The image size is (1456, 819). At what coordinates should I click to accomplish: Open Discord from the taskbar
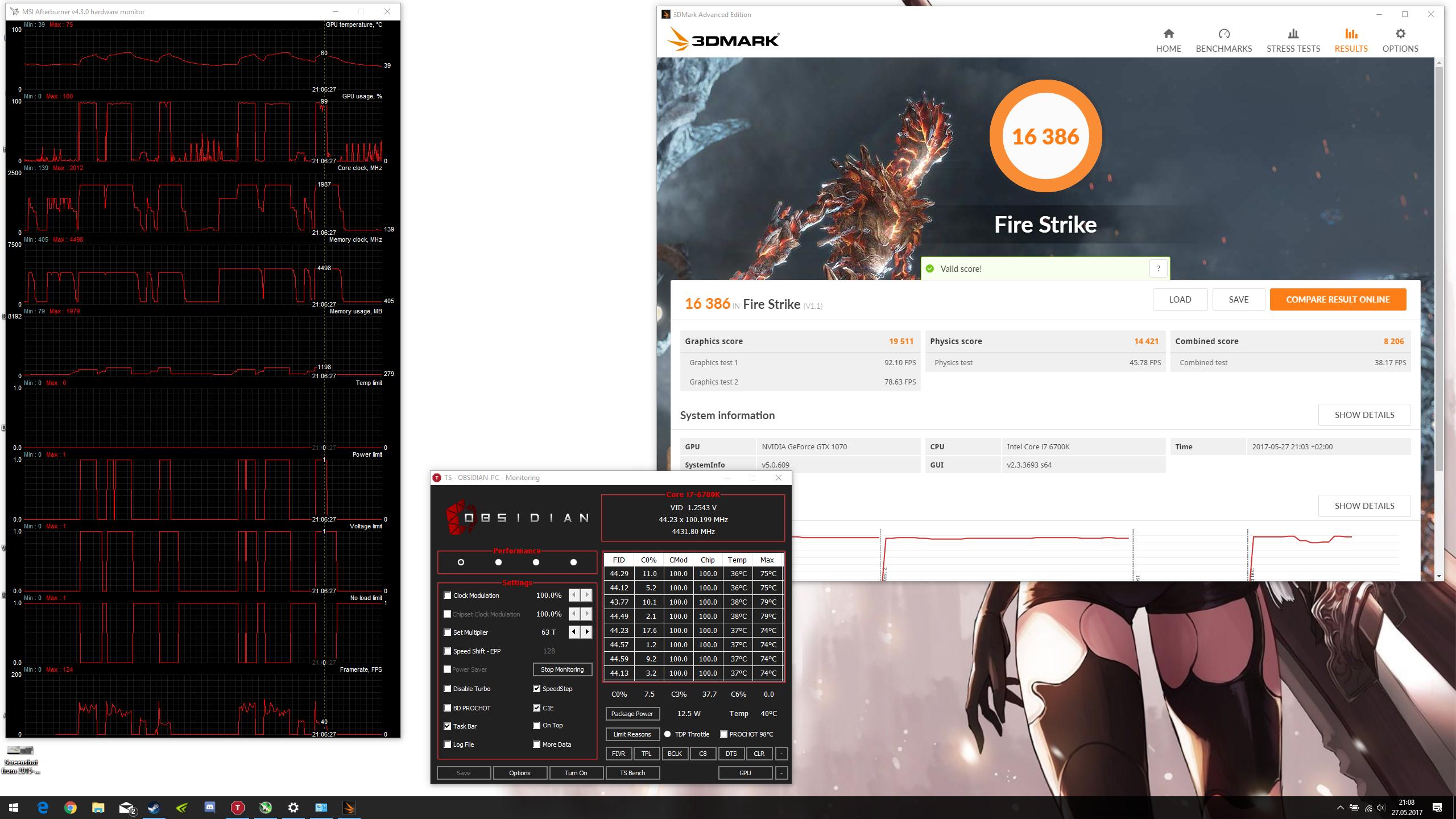pyautogui.click(x=210, y=808)
